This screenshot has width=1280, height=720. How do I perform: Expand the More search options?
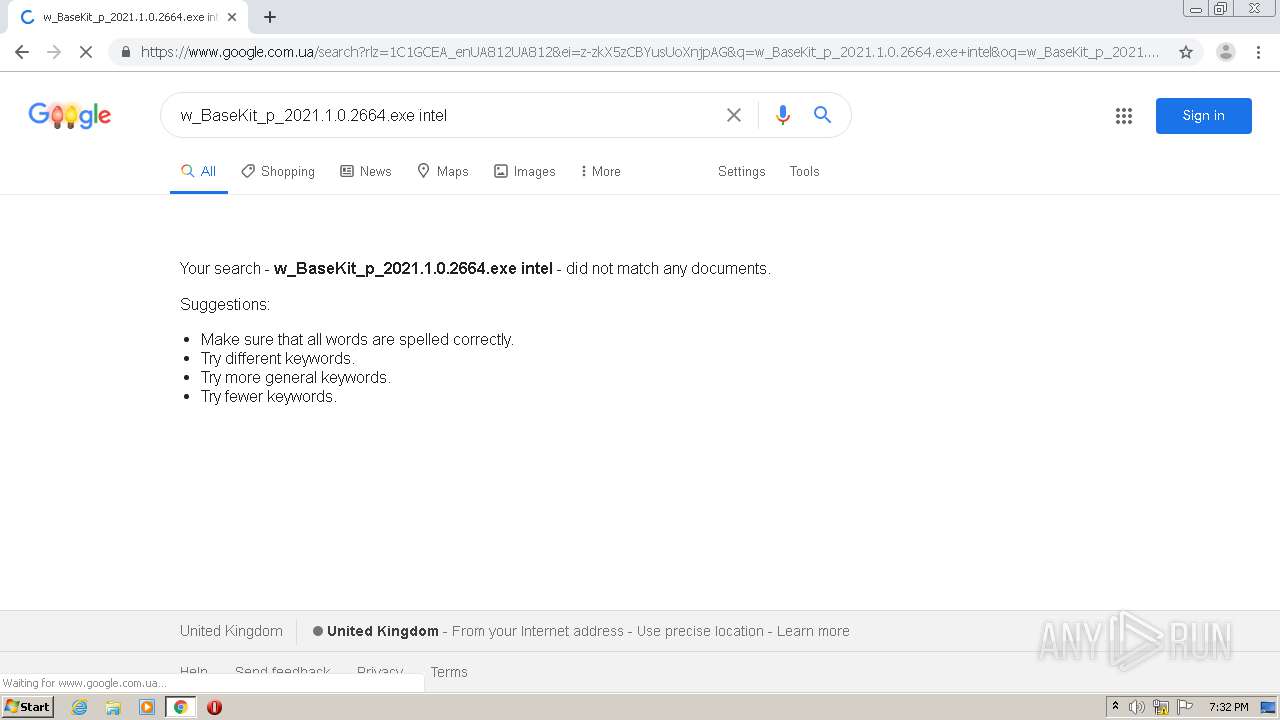tap(601, 171)
